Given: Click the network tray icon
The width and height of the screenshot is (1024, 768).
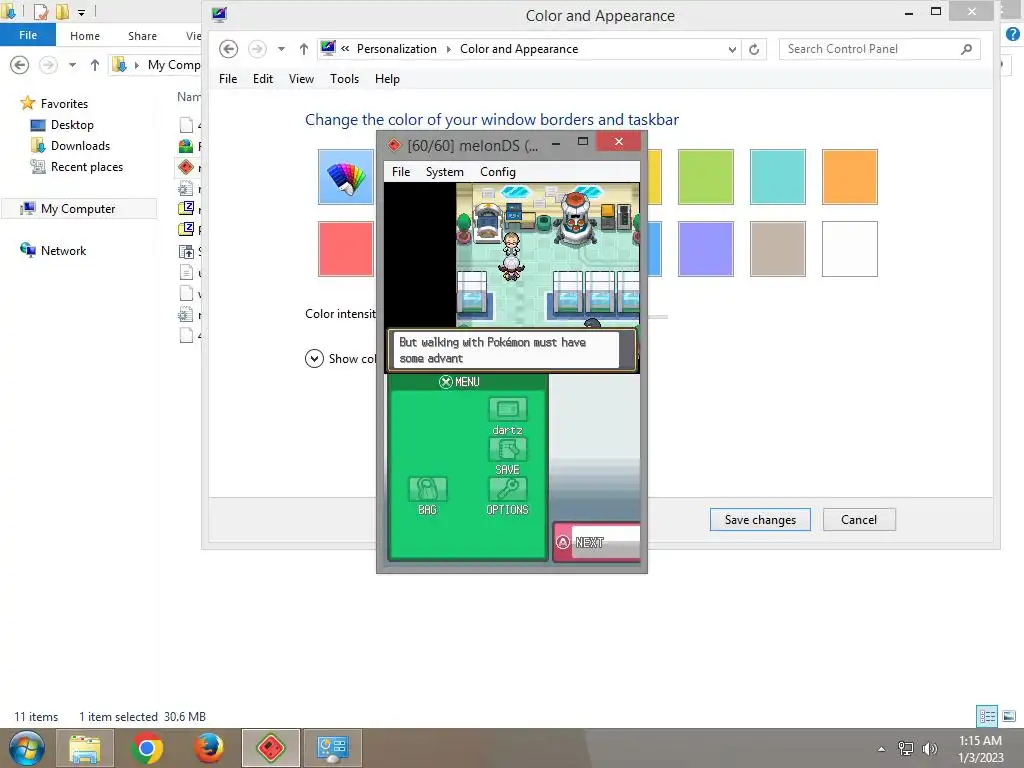Looking at the screenshot, I should pyautogui.click(x=906, y=749).
